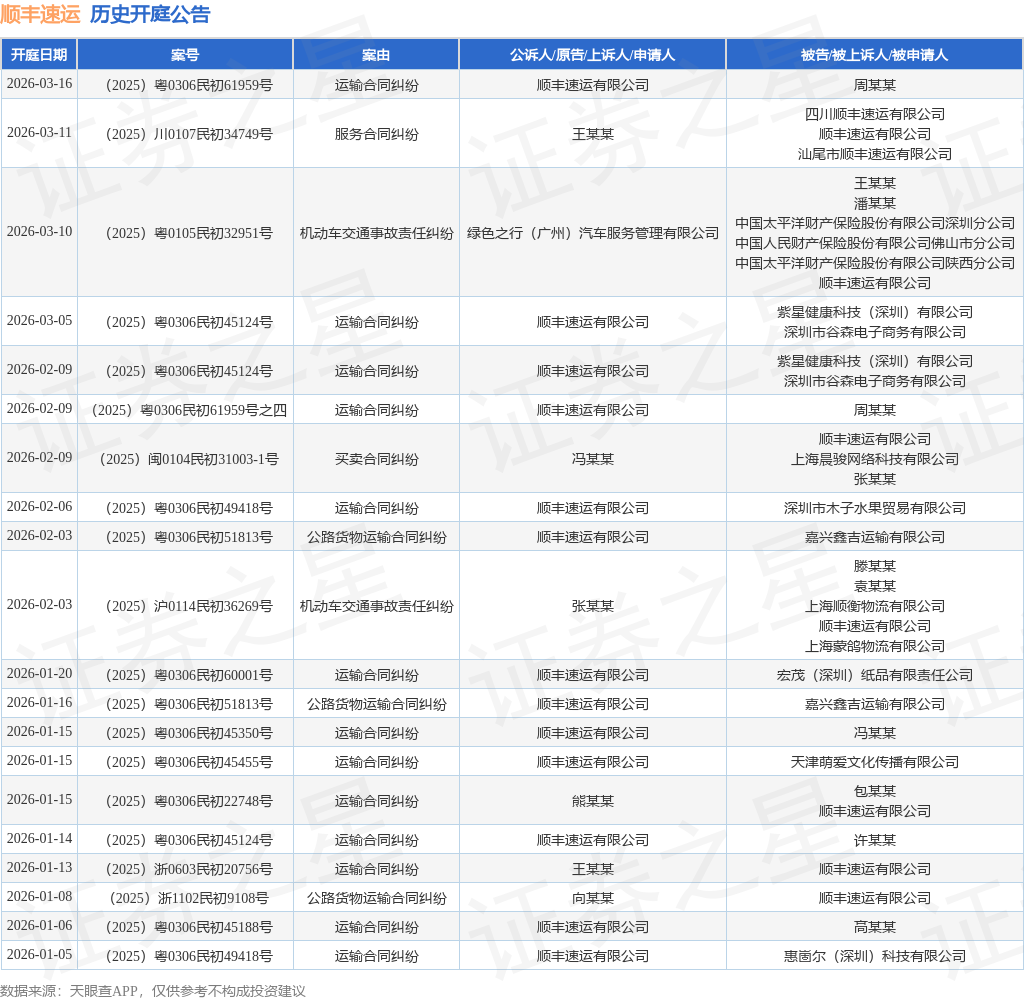Click 高某某 defendant

coord(874,927)
